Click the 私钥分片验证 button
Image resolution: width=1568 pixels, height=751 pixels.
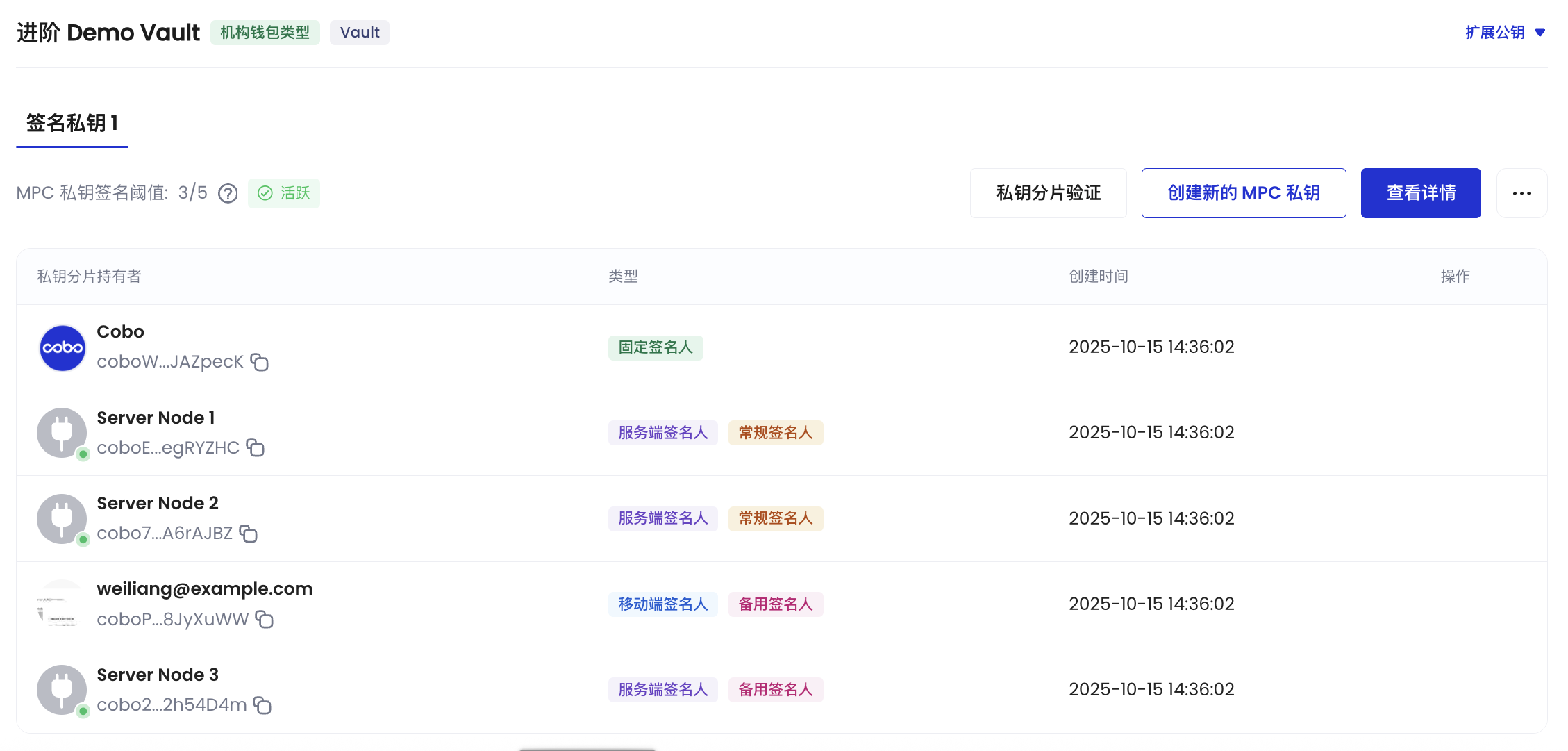tap(1048, 193)
